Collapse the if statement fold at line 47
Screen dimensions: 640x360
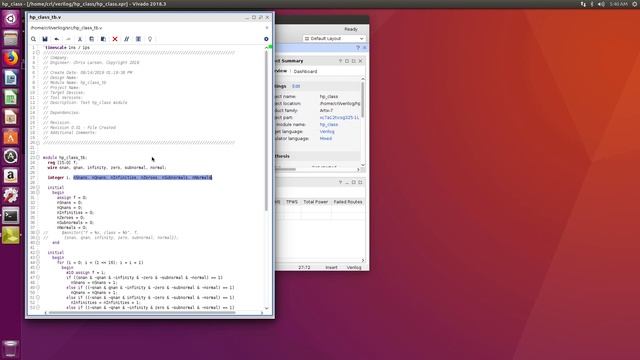coord(38,278)
